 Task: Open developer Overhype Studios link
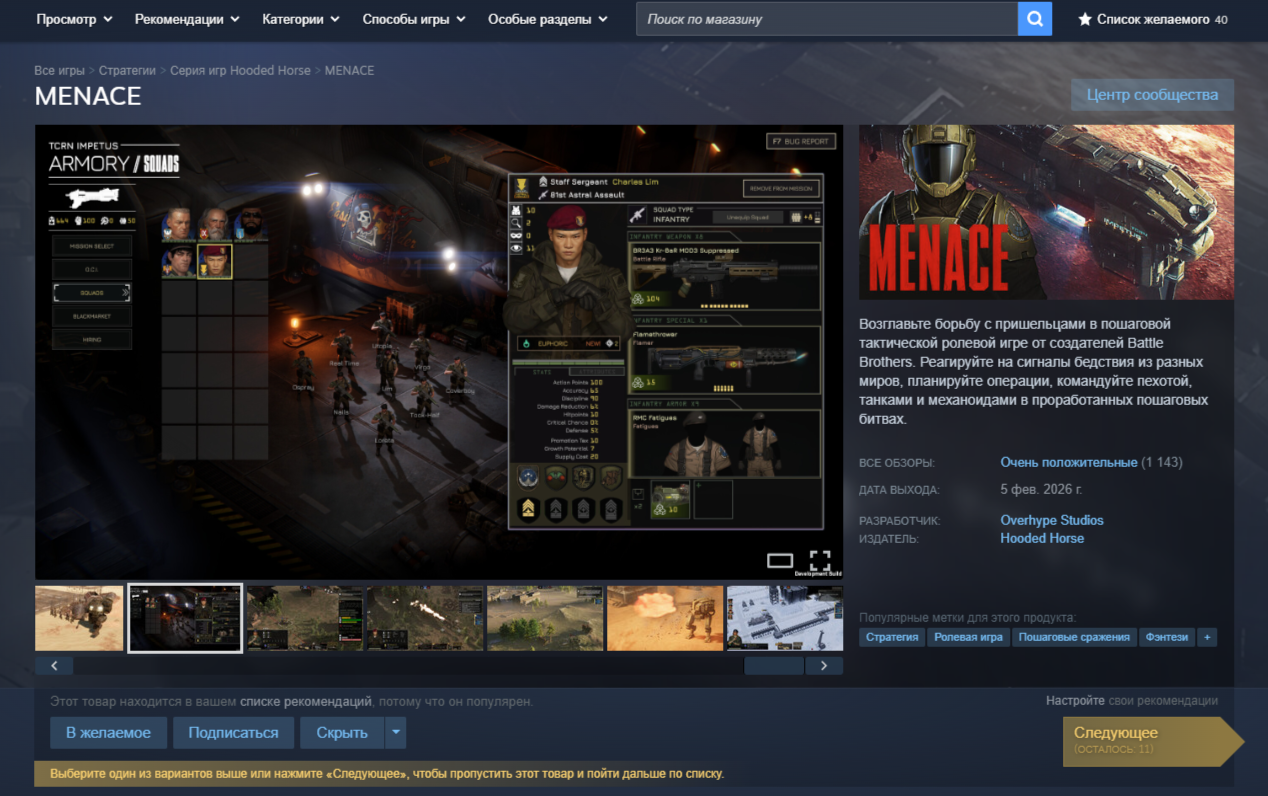pos(1052,521)
